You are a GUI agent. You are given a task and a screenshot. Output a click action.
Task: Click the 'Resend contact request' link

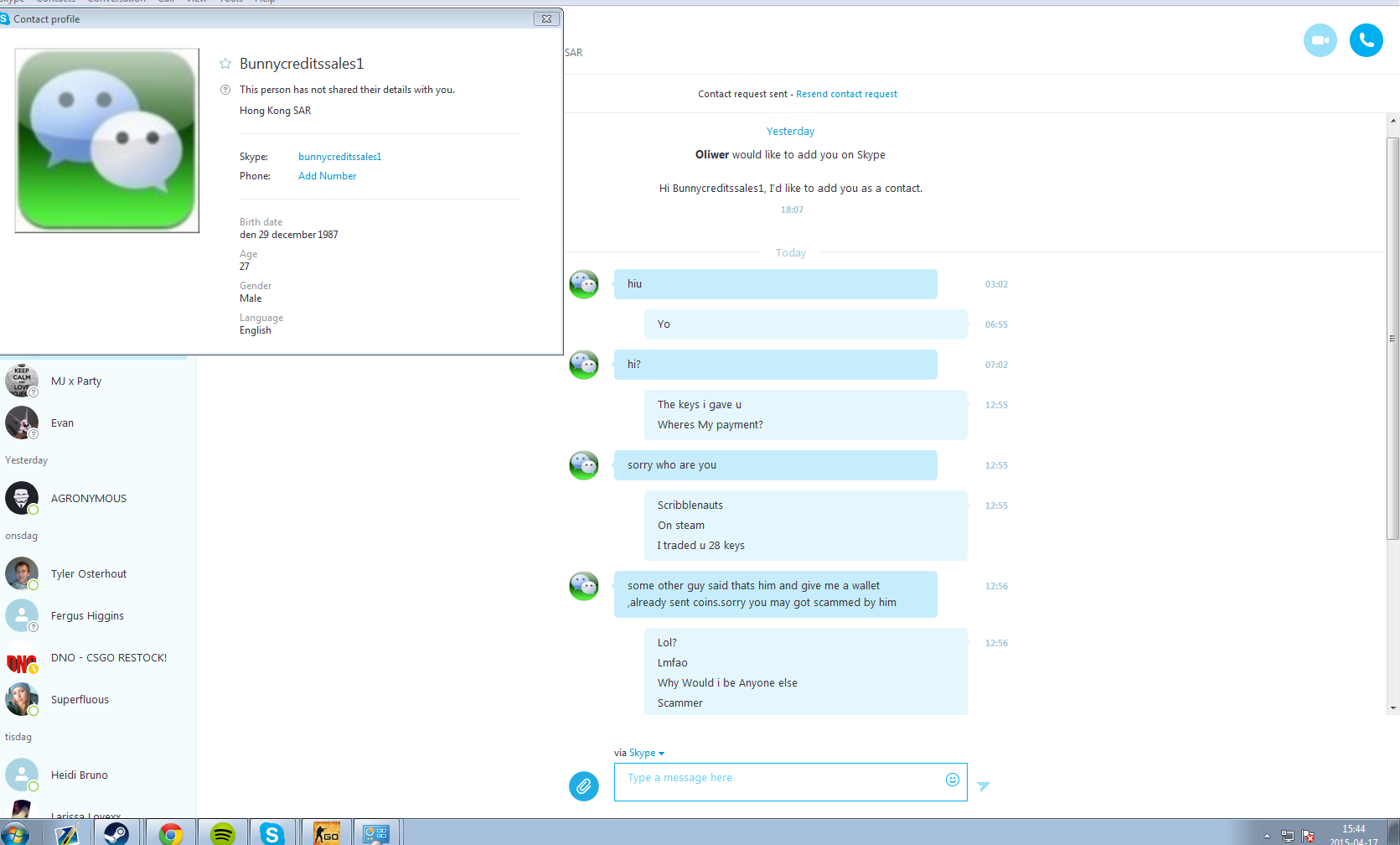click(x=846, y=94)
